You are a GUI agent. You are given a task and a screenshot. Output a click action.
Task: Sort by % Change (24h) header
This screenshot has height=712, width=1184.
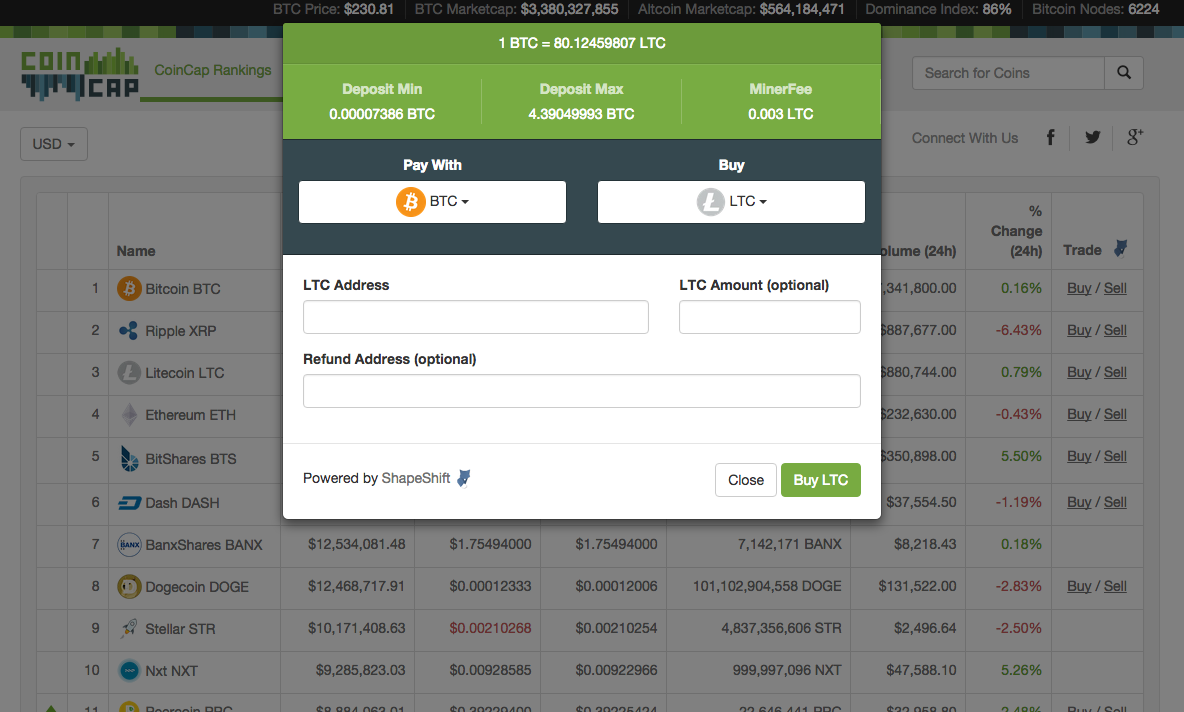coord(1016,231)
